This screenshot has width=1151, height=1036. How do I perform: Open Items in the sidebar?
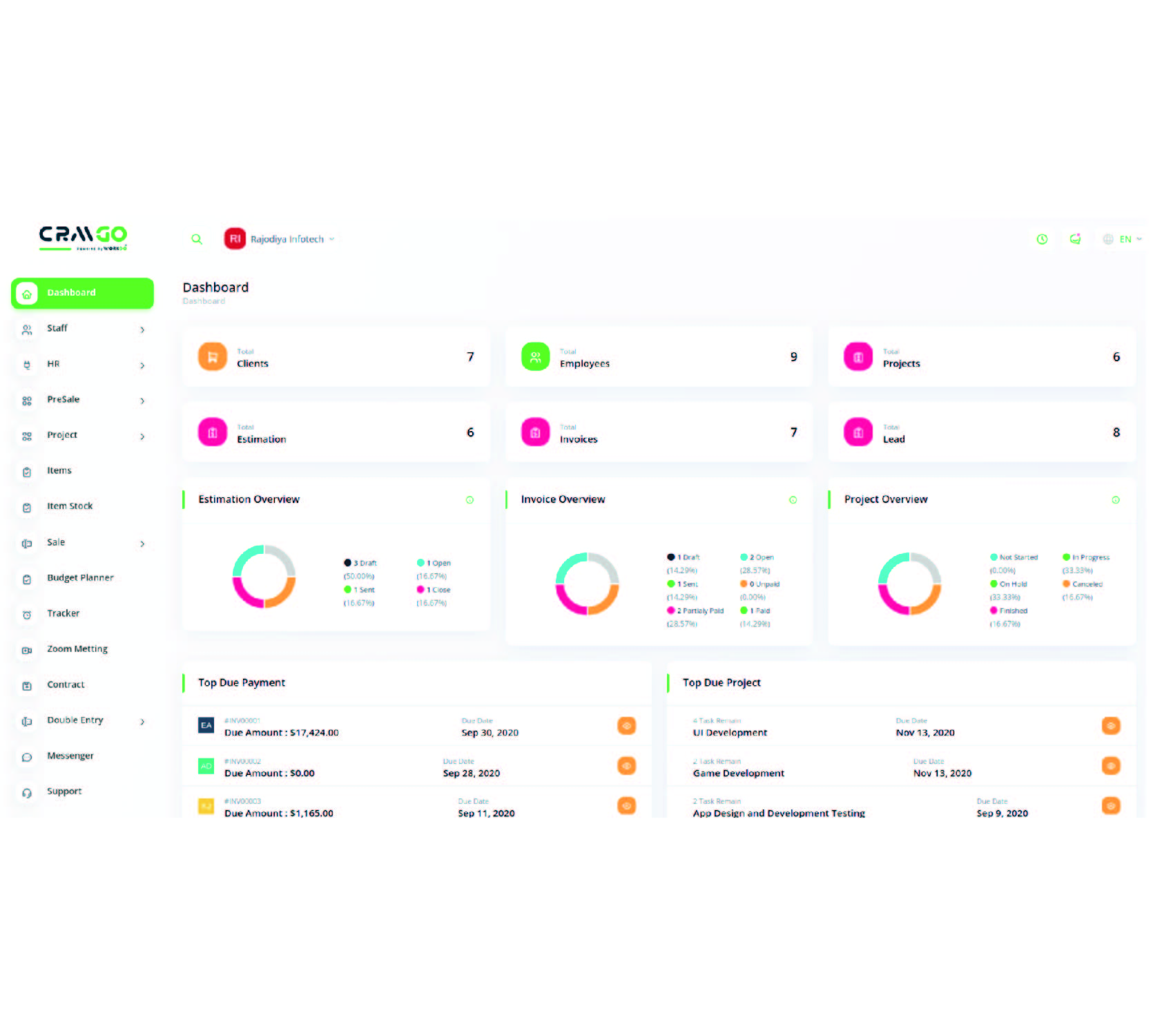[x=59, y=470]
